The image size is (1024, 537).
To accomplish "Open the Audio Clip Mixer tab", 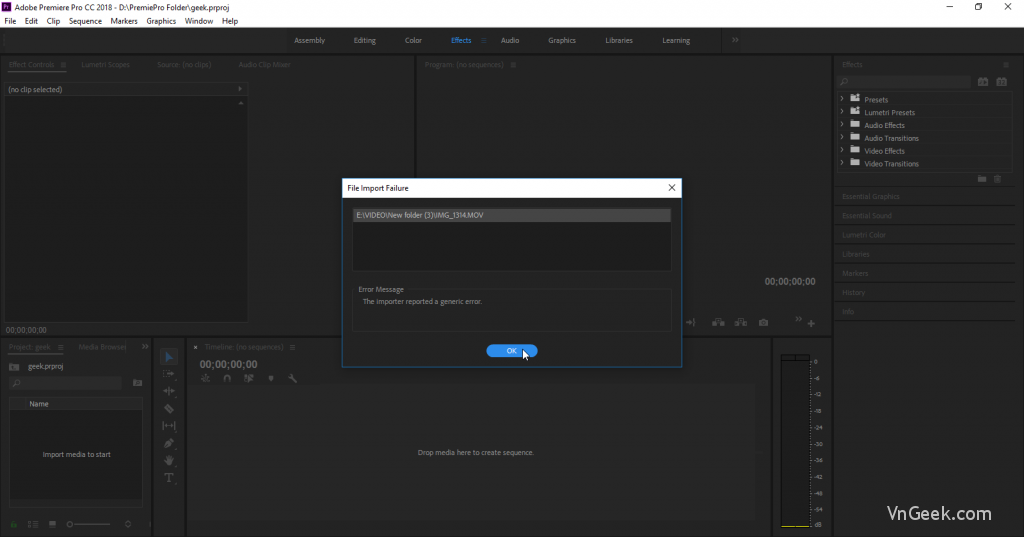I will pos(264,65).
